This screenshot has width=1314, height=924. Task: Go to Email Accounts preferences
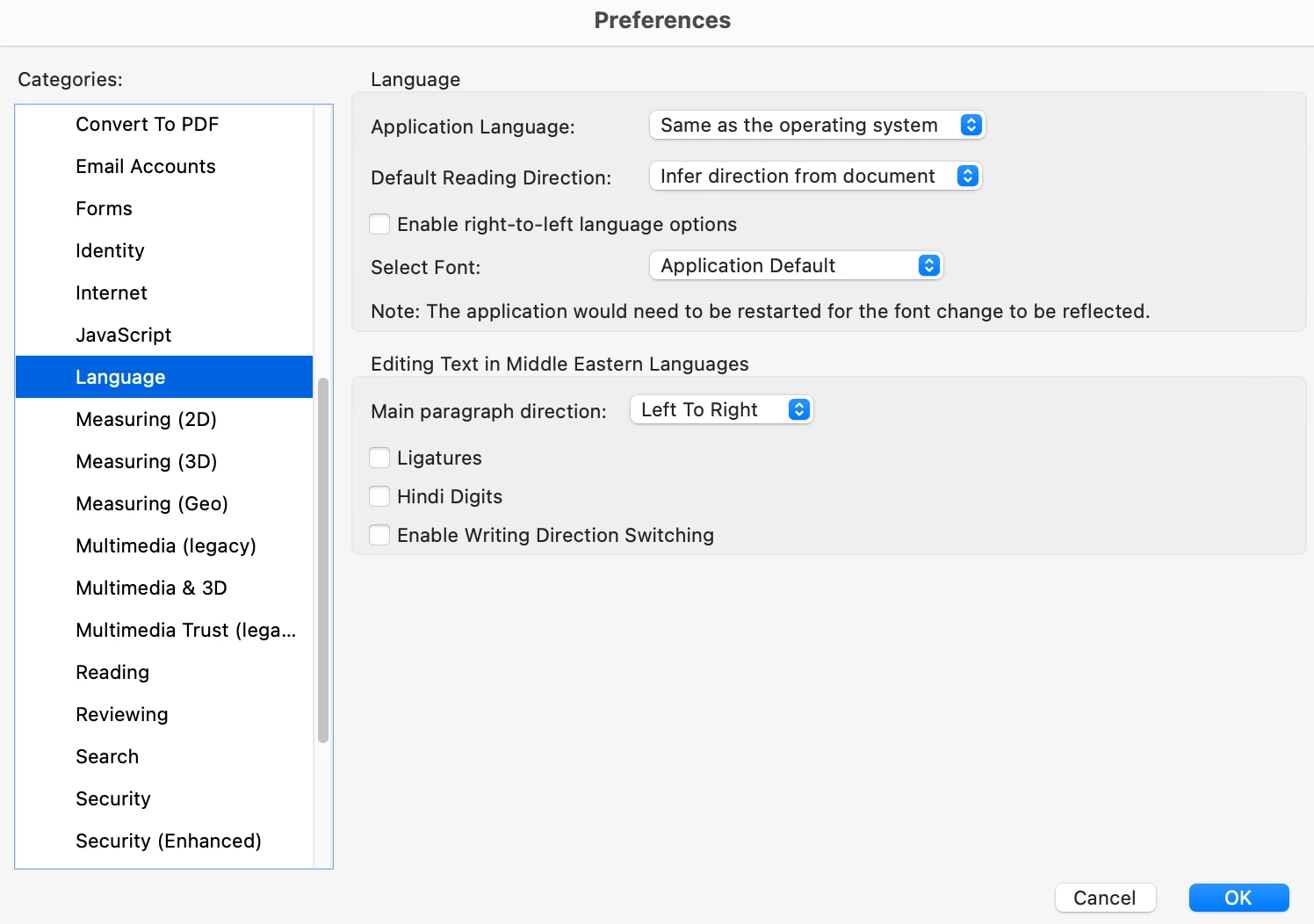coord(146,167)
